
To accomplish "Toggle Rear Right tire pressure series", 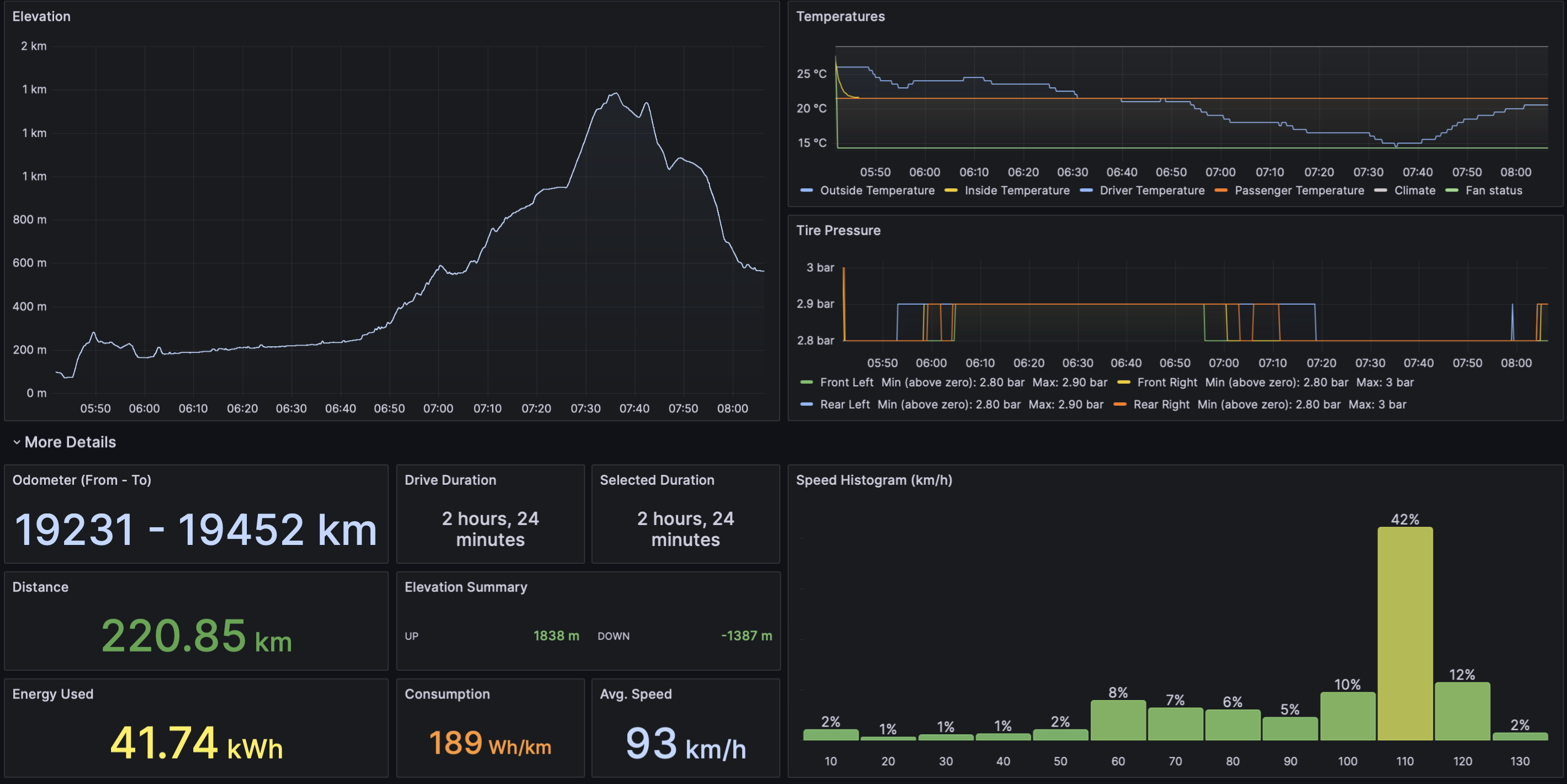I will coord(1161,404).
